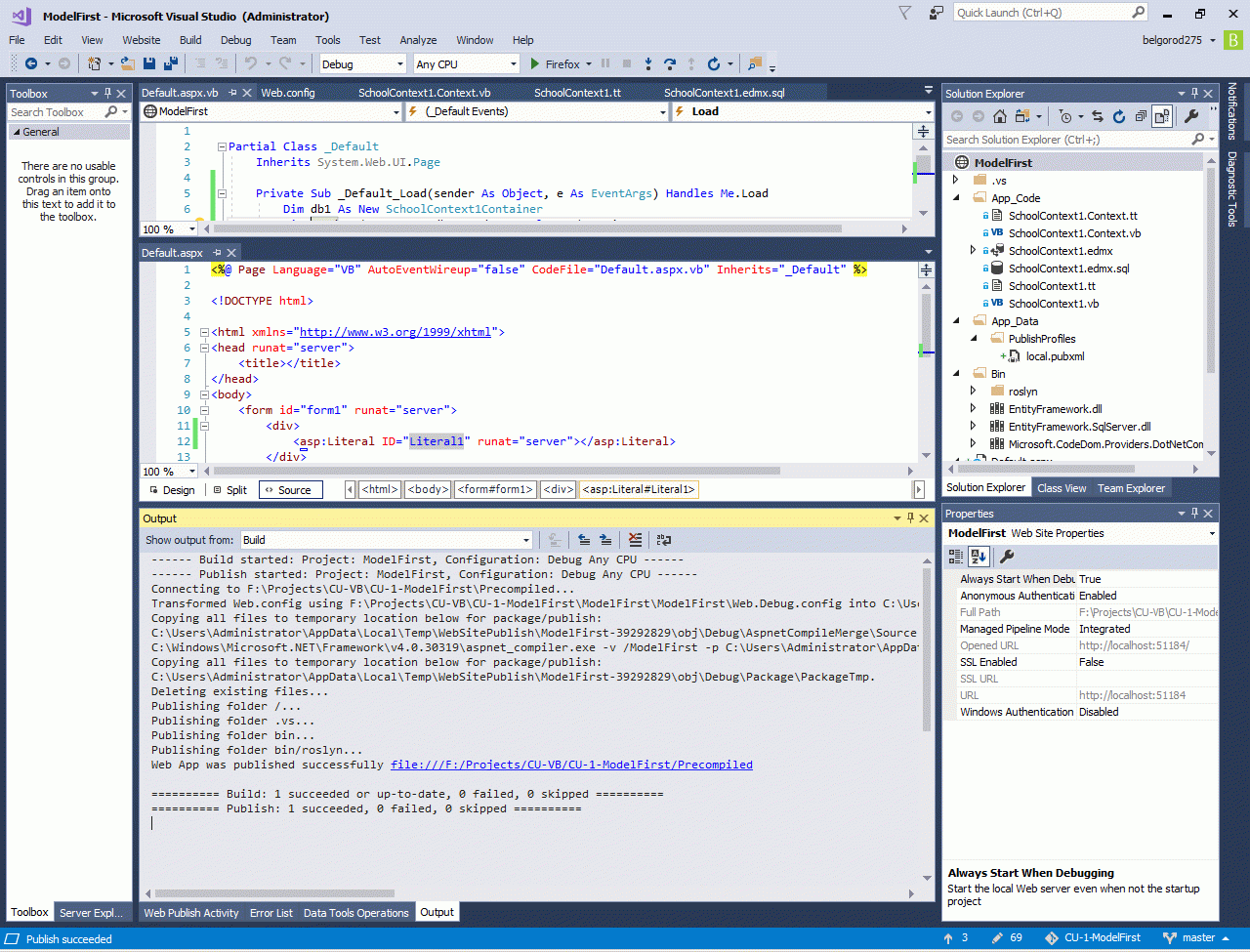Switch Properties grid to Categorized view
The width and height of the screenshot is (1250, 952).
pyautogui.click(x=956, y=557)
